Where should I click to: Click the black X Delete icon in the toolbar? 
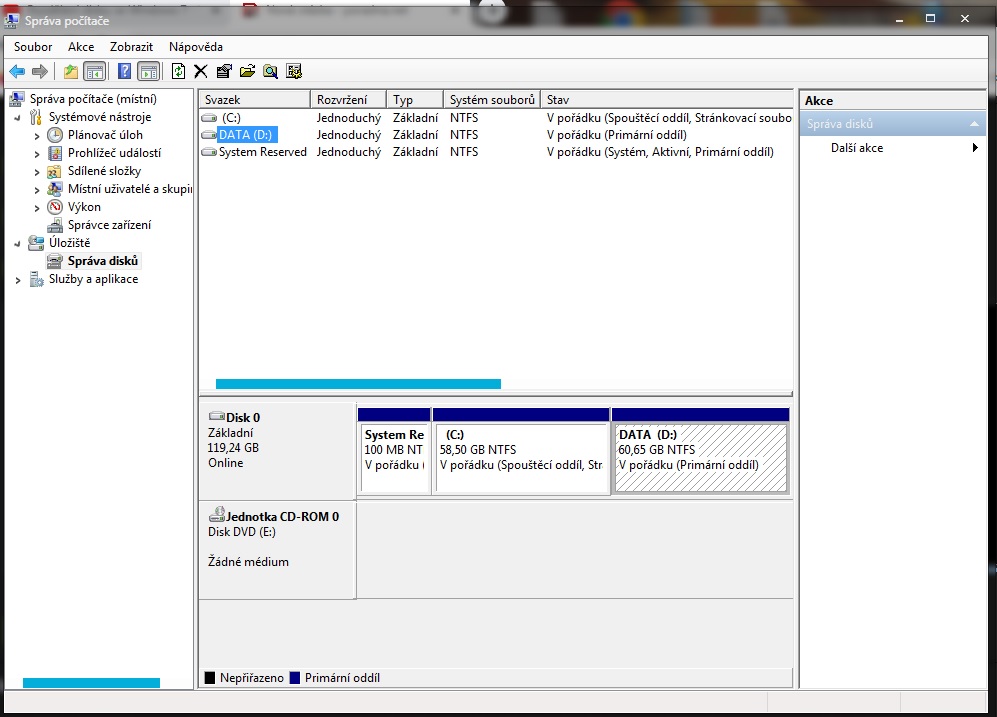coord(201,71)
